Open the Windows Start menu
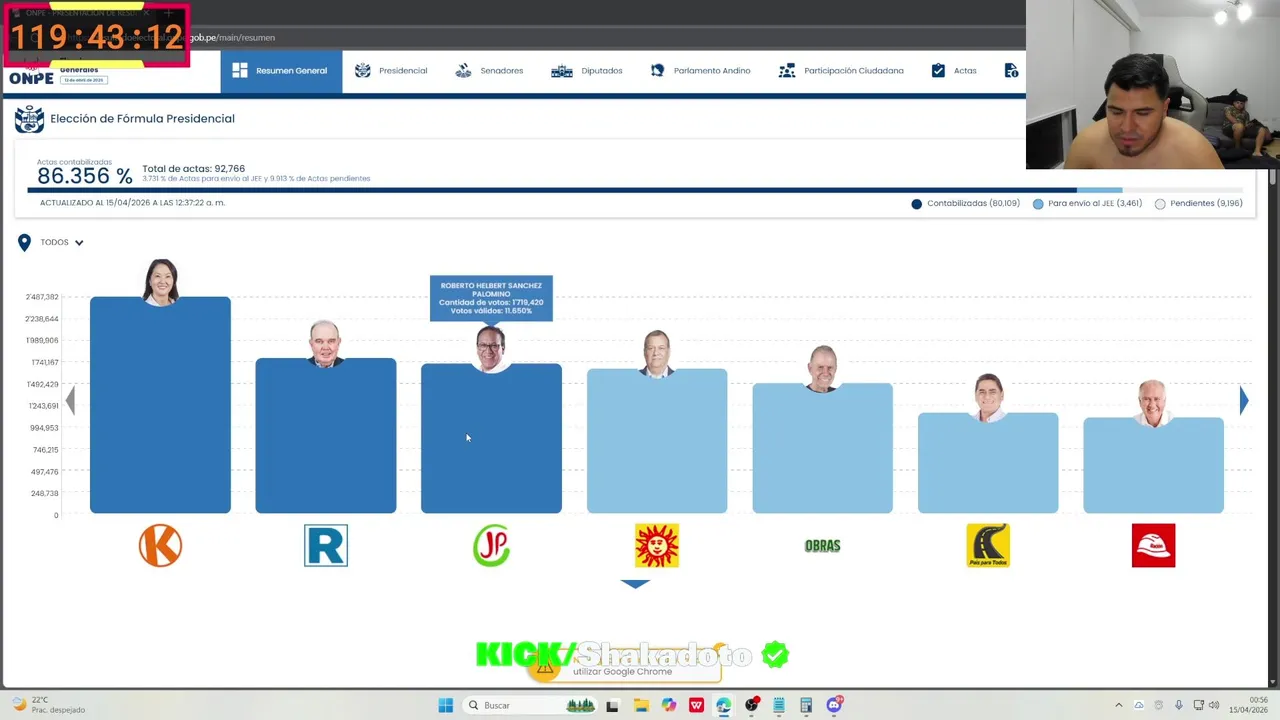The width and height of the screenshot is (1280, 720). [x=446, y=705]
